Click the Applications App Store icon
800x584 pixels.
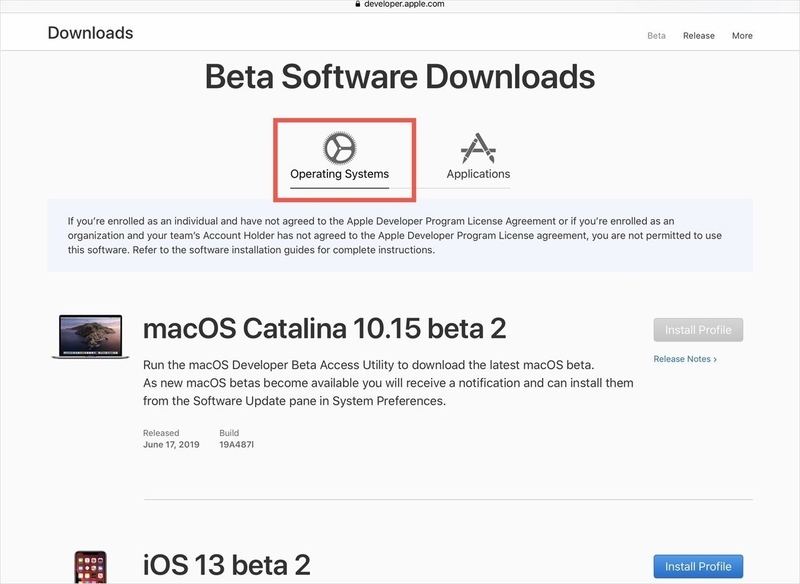[478, 148]
